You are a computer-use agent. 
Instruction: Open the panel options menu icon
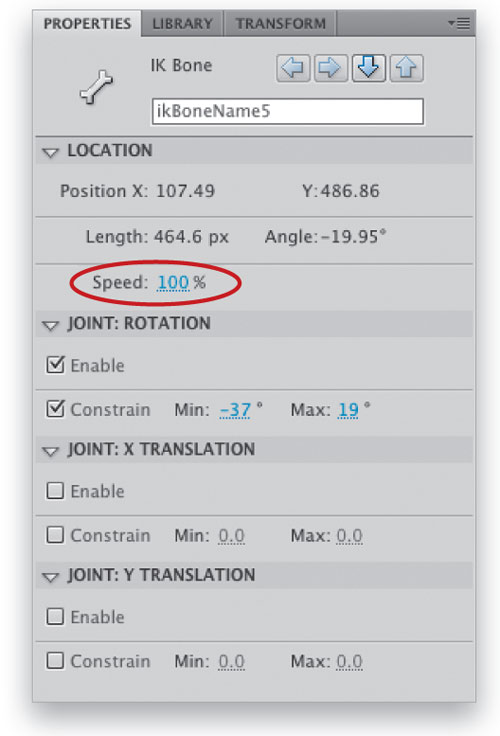[x=459, y=23]
